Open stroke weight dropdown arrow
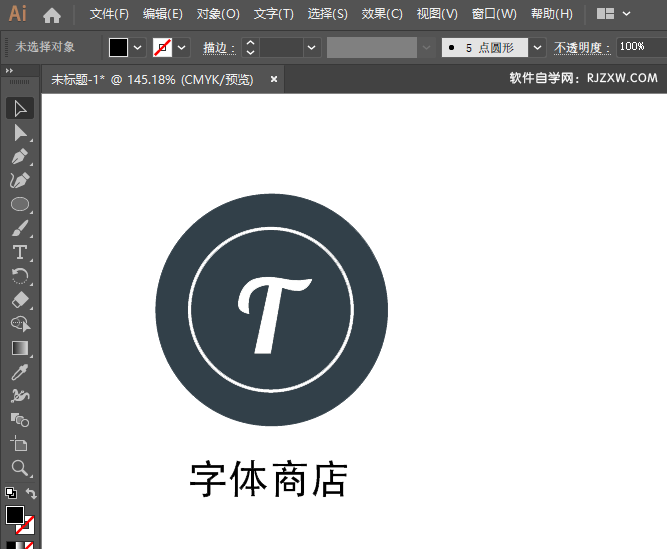667x549 pixels. [x=312, y=47]
